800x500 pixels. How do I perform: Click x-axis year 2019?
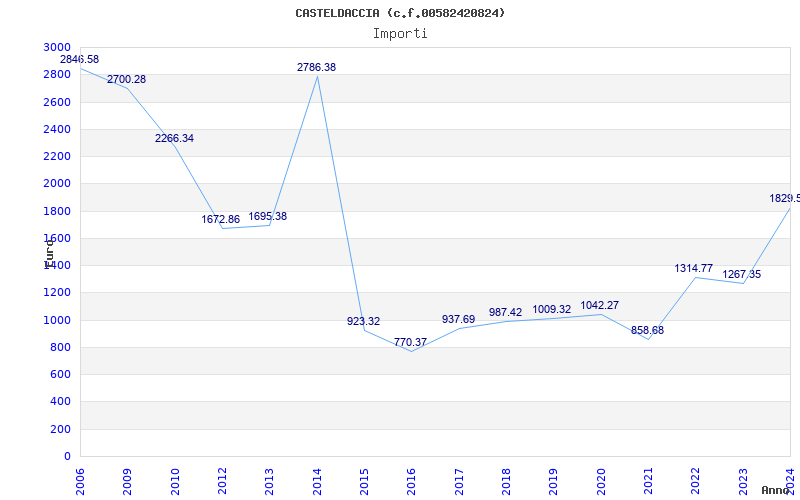(554, 482)
